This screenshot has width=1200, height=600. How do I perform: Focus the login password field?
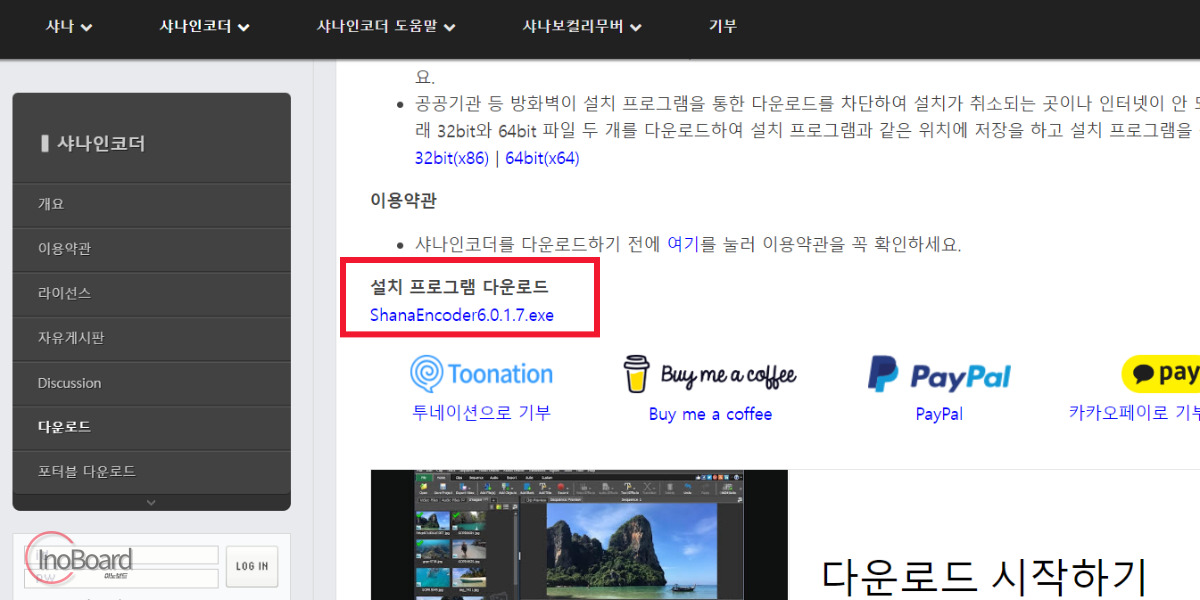tap(121, 578)
